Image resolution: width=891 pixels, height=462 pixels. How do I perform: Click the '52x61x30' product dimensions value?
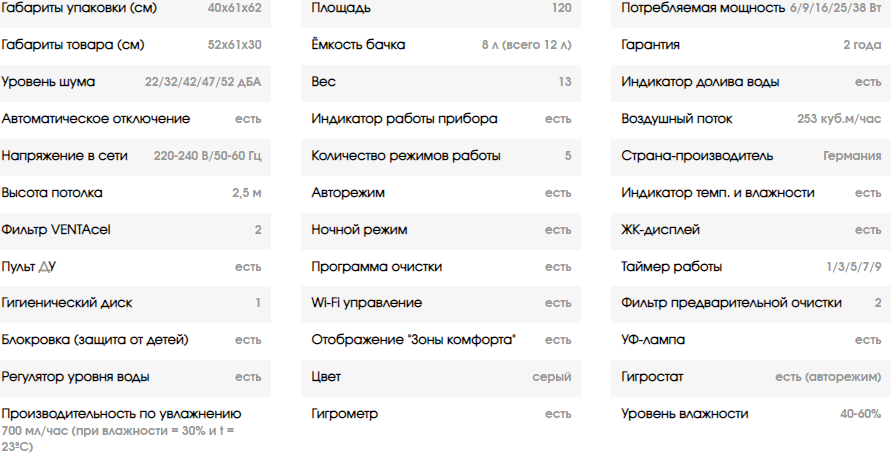tap(234, 45)
